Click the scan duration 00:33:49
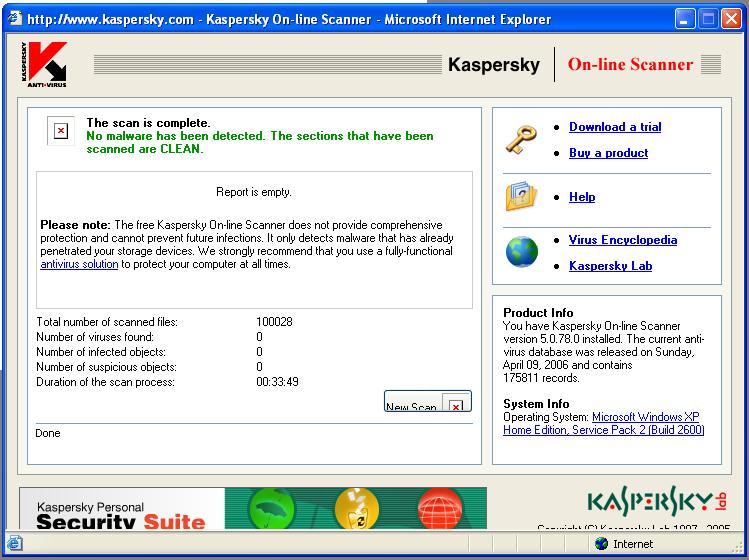The width and height of the screenshot is (749, 560). point(277,382)
